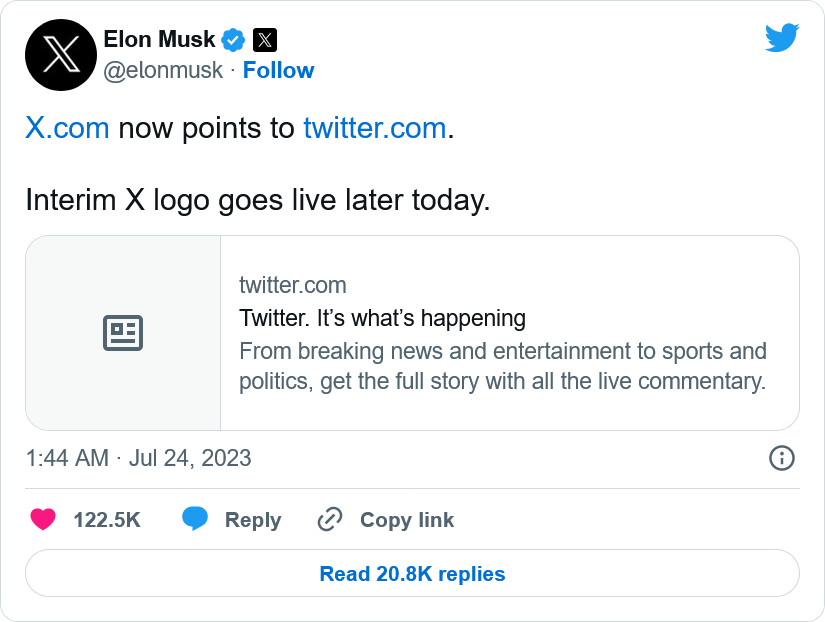Click the X profile avatar picture
825x622 pixels.
pyautogui.click(x=60, y=55)
